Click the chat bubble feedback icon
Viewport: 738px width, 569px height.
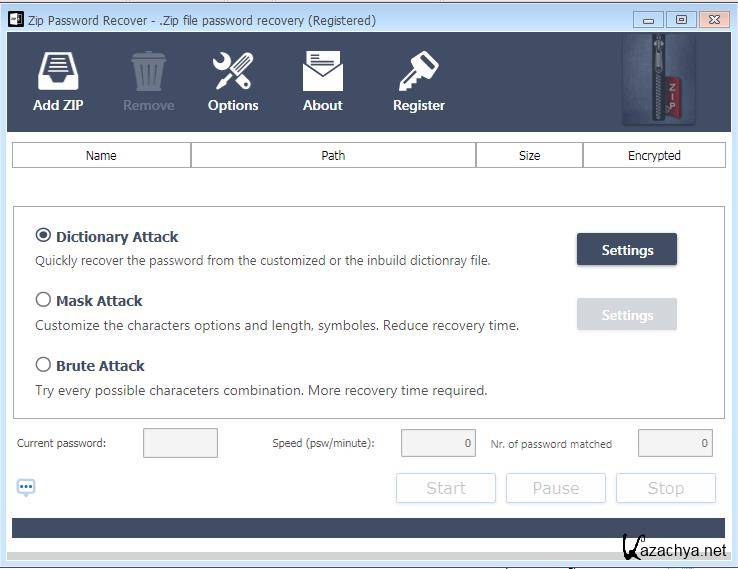point(26,487)
